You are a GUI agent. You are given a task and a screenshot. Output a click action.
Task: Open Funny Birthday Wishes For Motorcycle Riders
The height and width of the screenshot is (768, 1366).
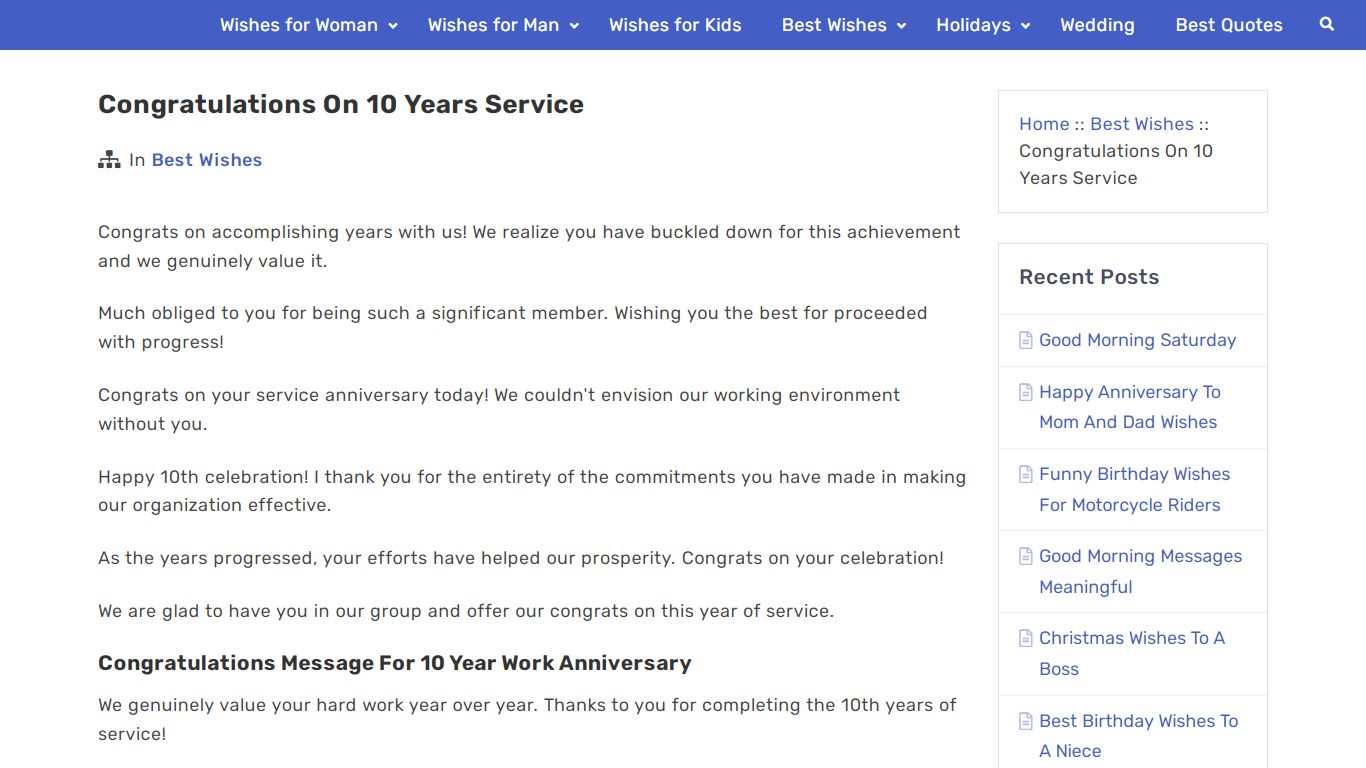[1134, 489]
